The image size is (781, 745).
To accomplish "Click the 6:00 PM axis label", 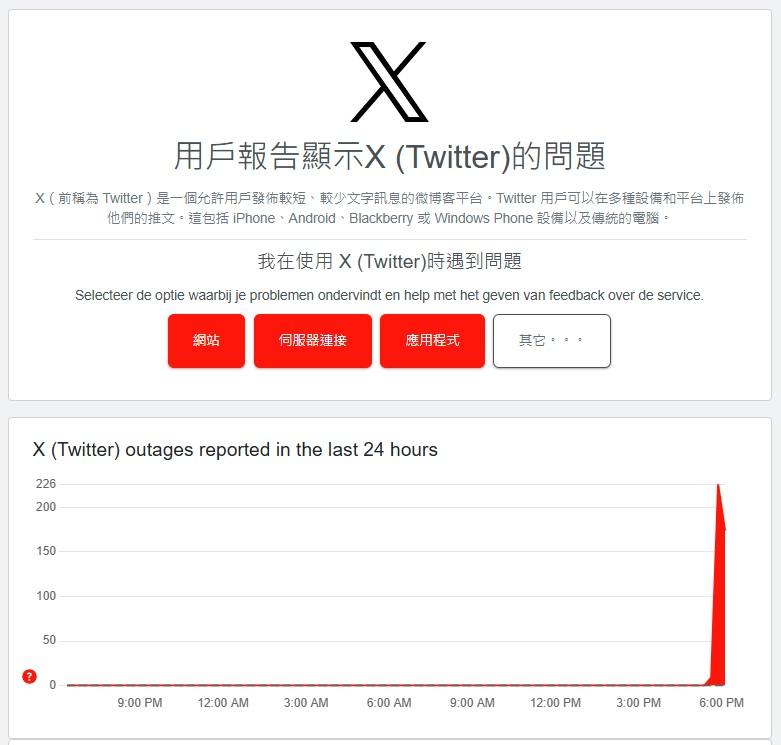I will click(721, 703).
